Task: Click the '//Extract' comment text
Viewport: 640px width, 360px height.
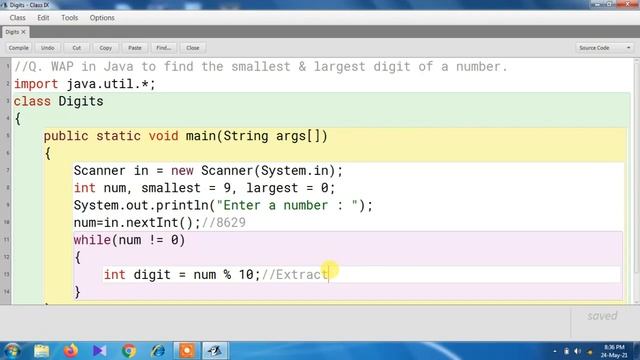Action: (295, 275)
